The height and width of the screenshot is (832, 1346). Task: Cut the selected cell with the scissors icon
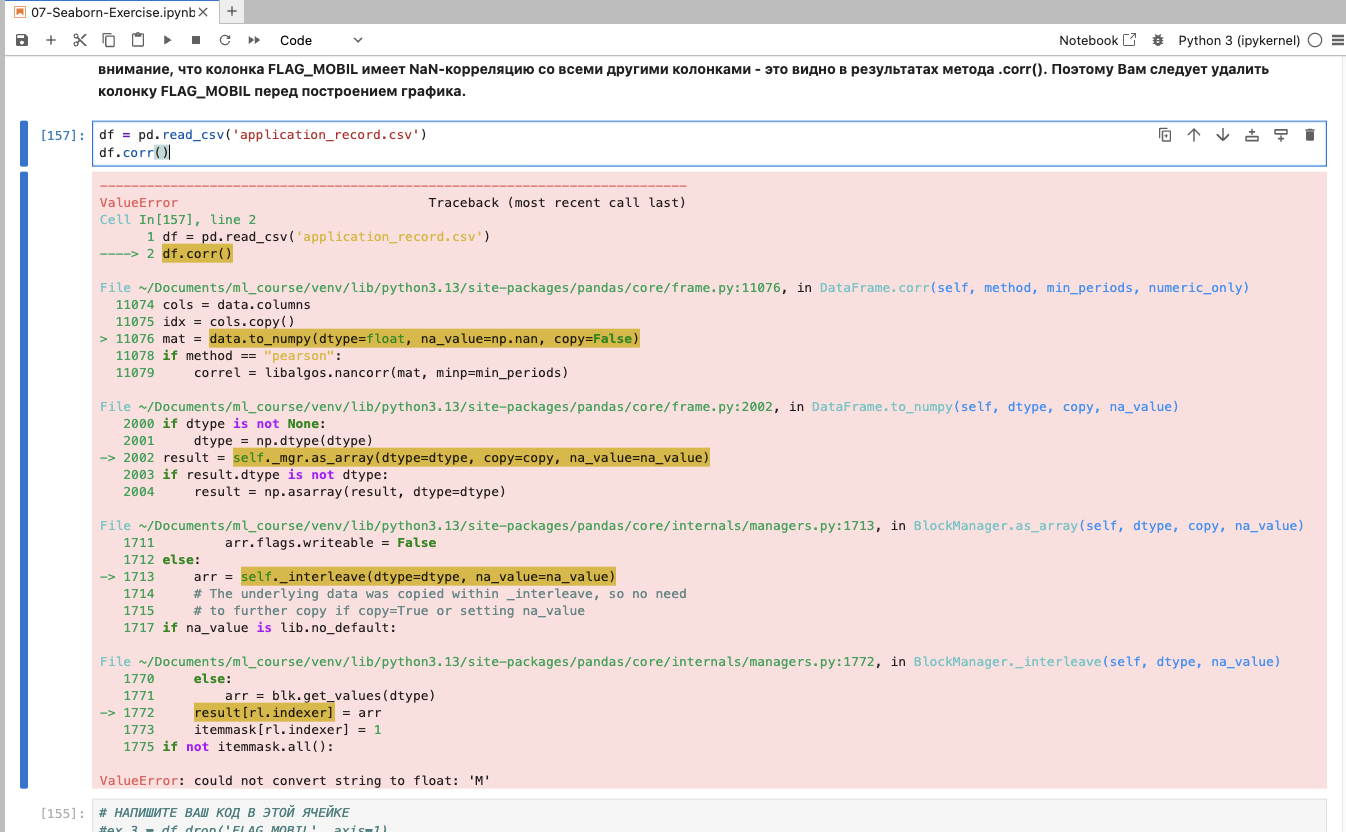click(80, 40)
